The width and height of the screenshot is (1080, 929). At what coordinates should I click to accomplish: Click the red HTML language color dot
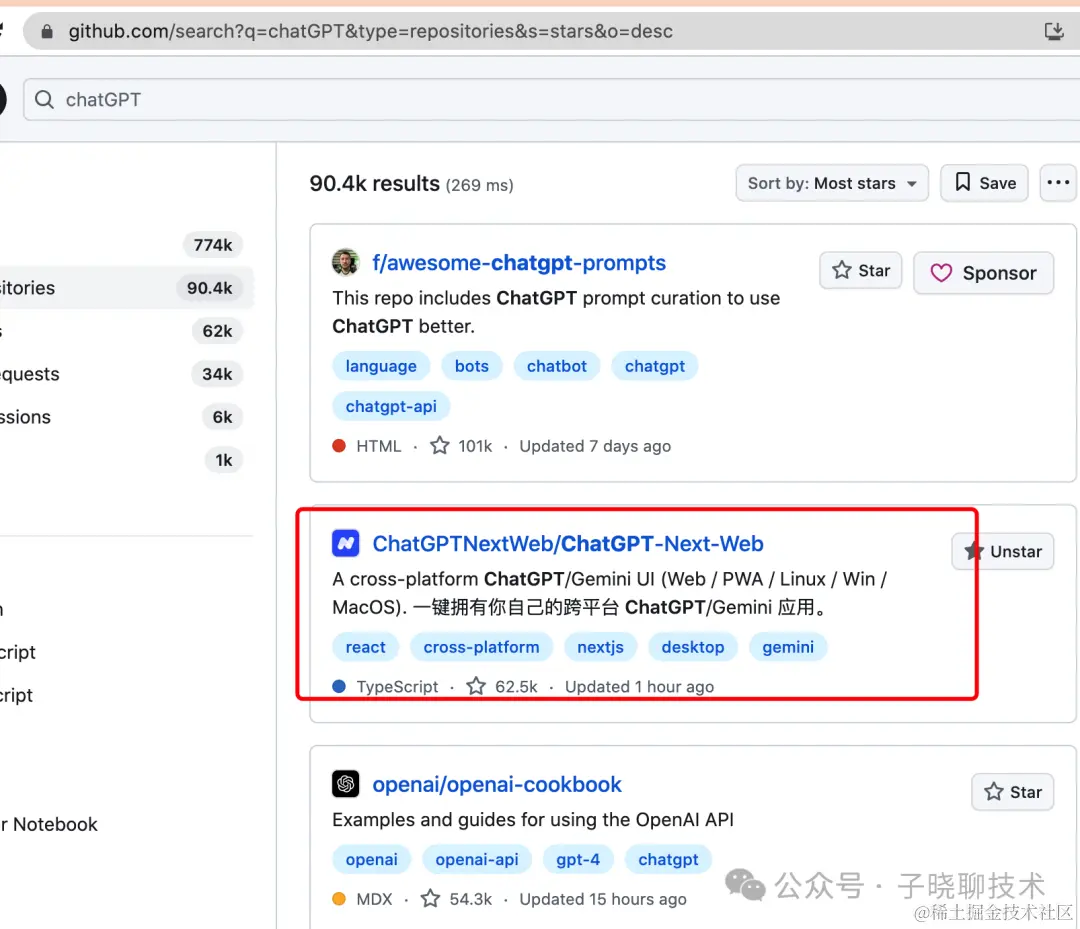pyautogui.click(x=339, y=446)
